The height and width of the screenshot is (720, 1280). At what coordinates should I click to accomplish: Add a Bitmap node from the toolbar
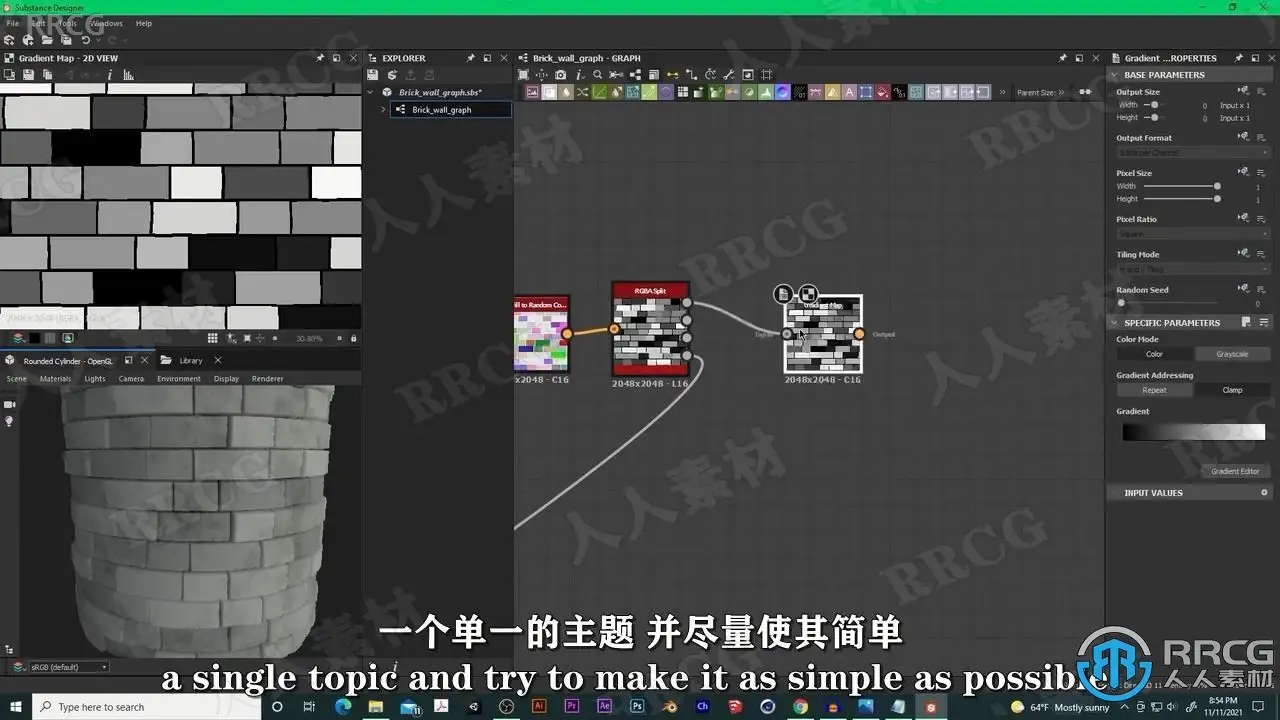(533, 92)
